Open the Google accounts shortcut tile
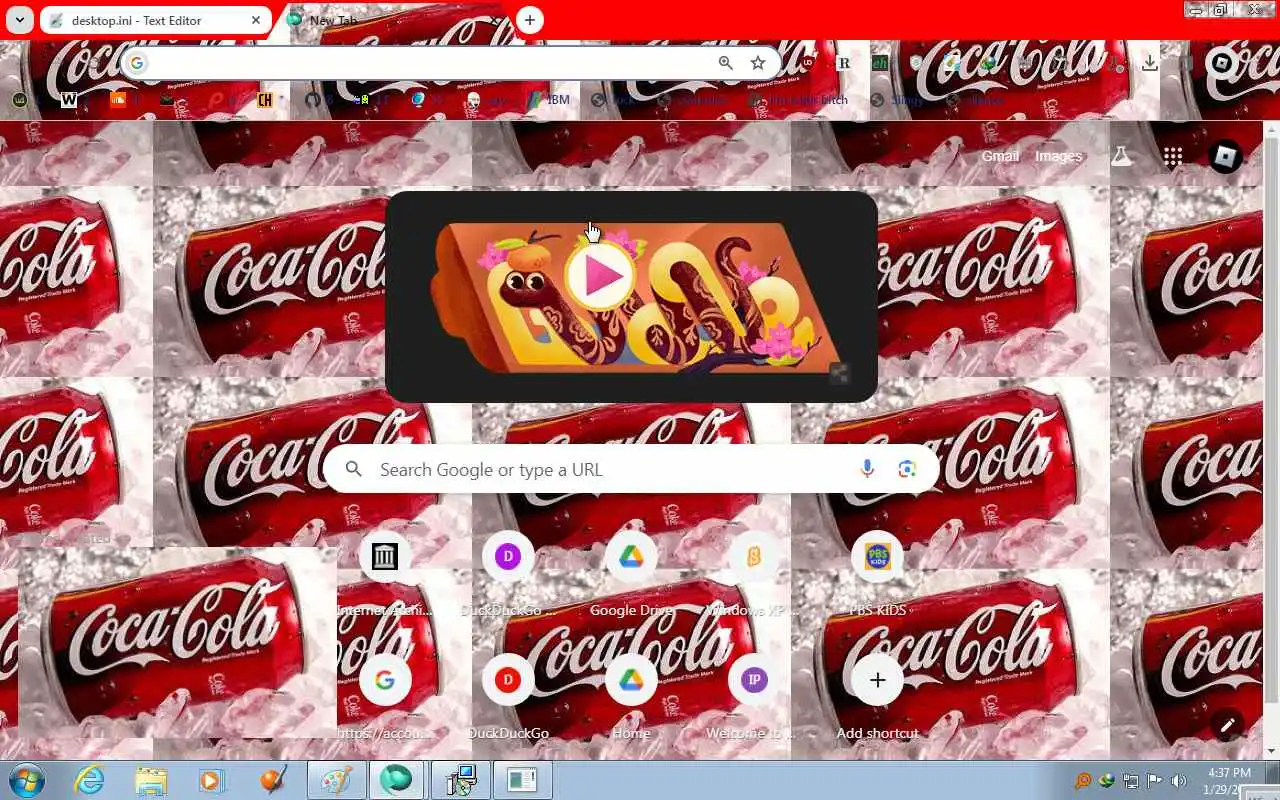 click(x=385, y=698)
